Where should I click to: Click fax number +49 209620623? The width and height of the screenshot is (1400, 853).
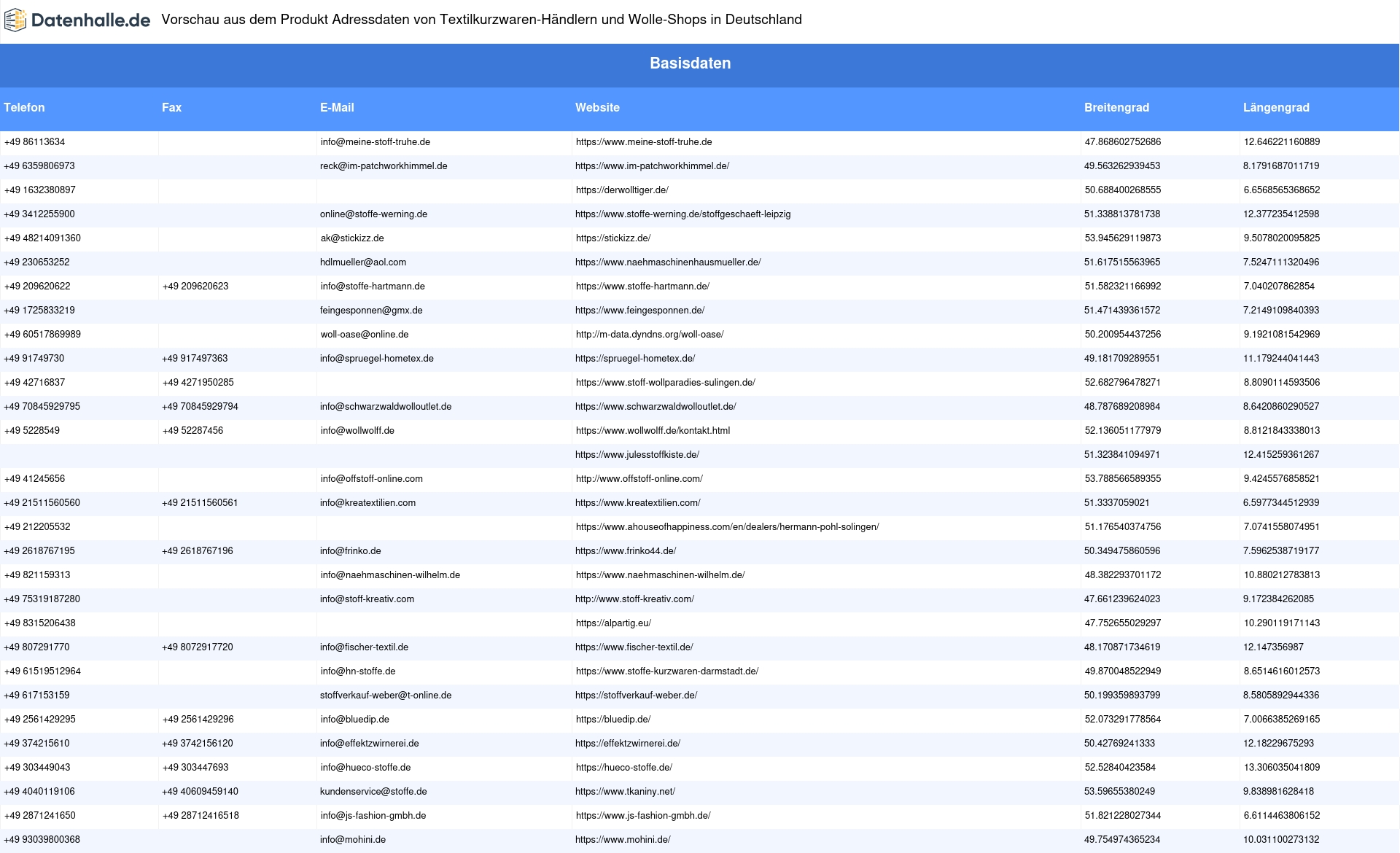click(x=195, y=287)
